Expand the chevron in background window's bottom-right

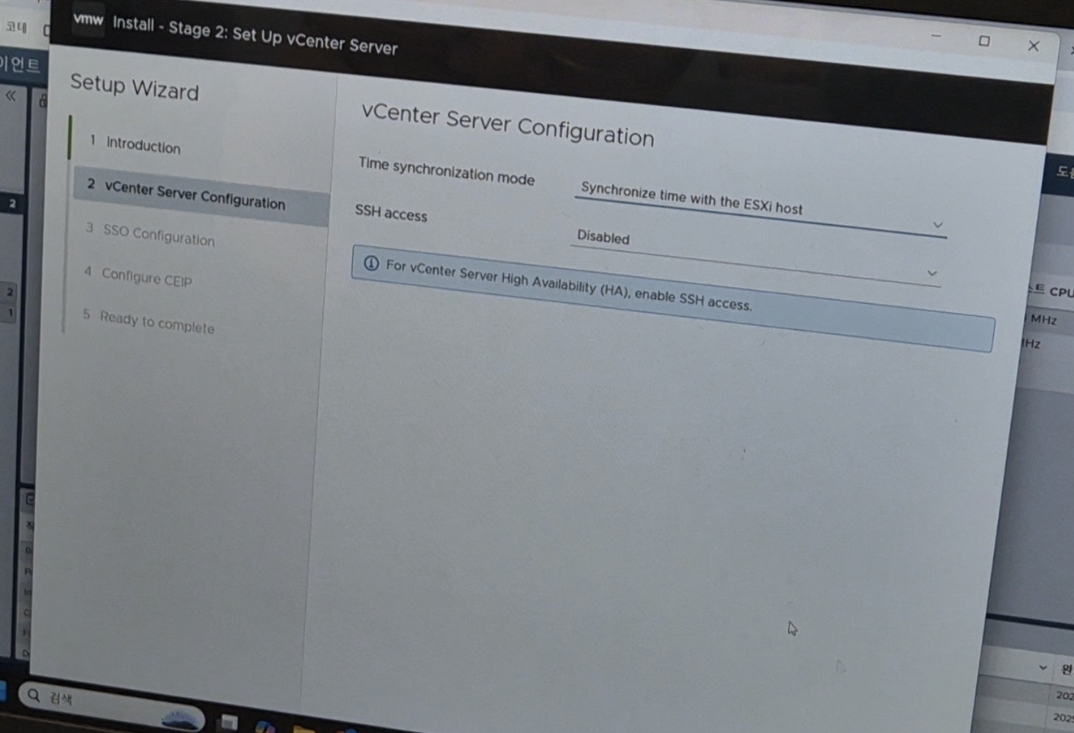point(1042,667)
